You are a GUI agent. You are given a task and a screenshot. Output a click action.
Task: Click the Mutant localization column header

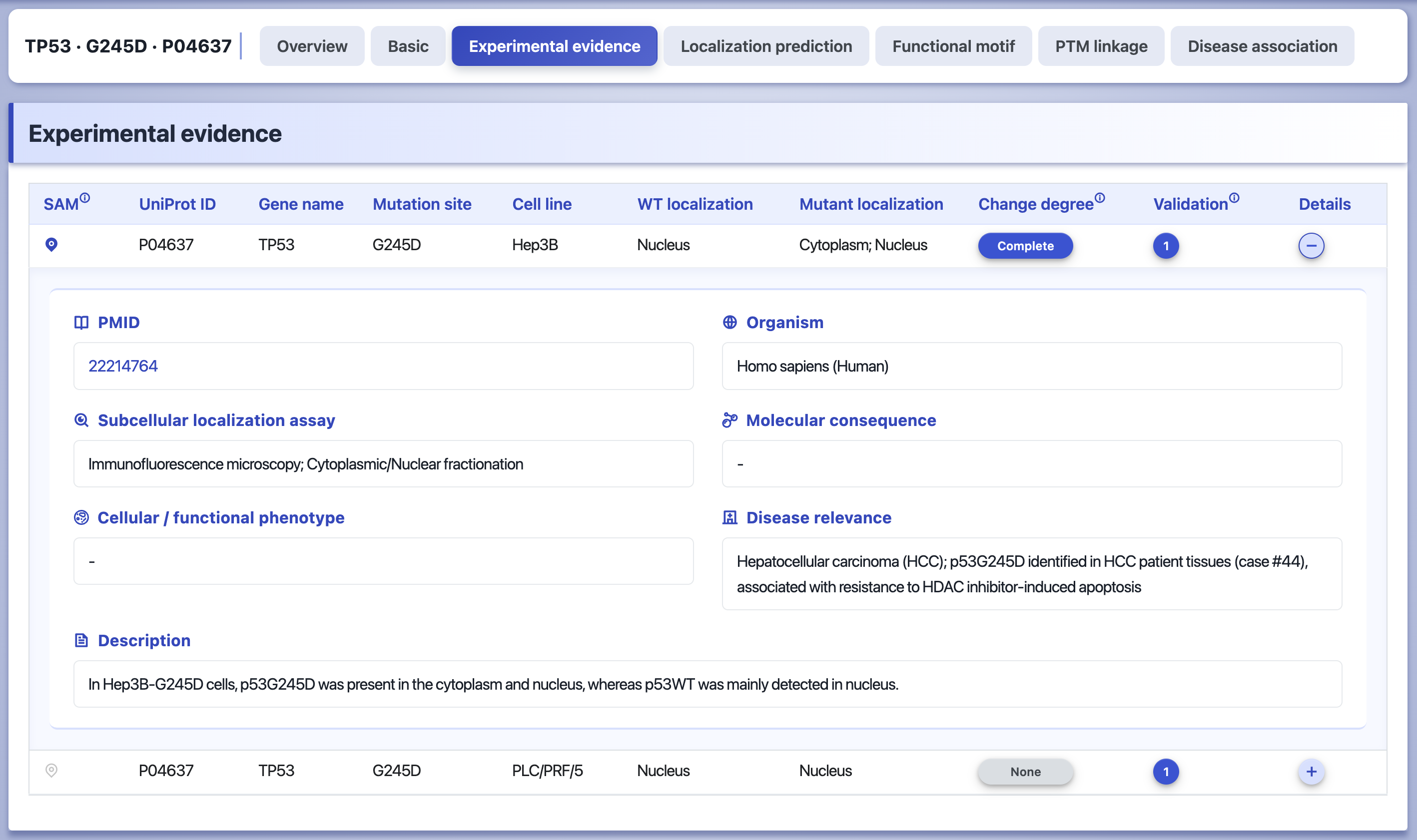click(871, 204)
